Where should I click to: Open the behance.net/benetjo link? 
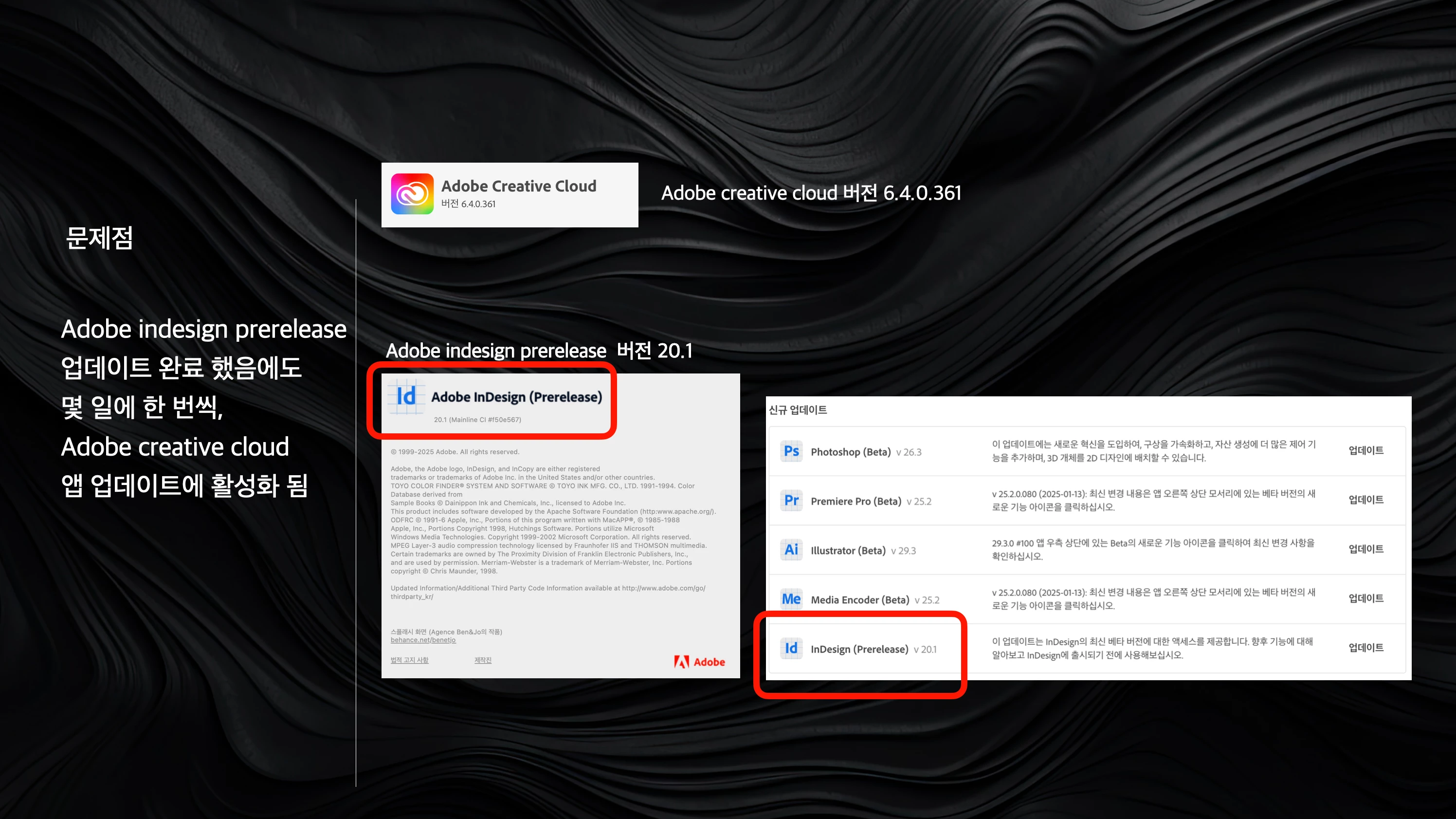423,640
